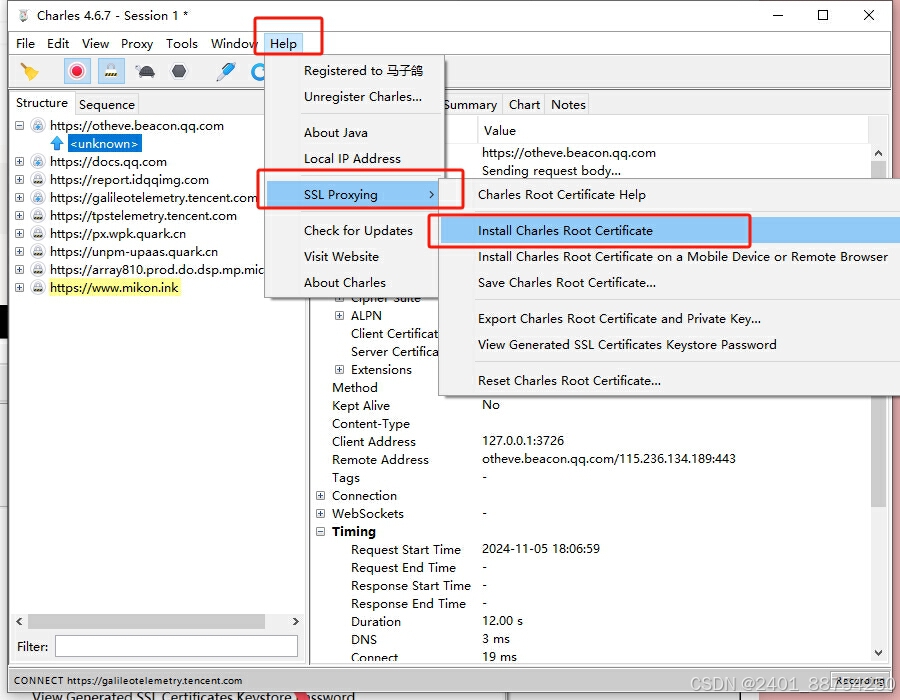
Task: Choose Check for Updates
Action: (x=358, y=231)
